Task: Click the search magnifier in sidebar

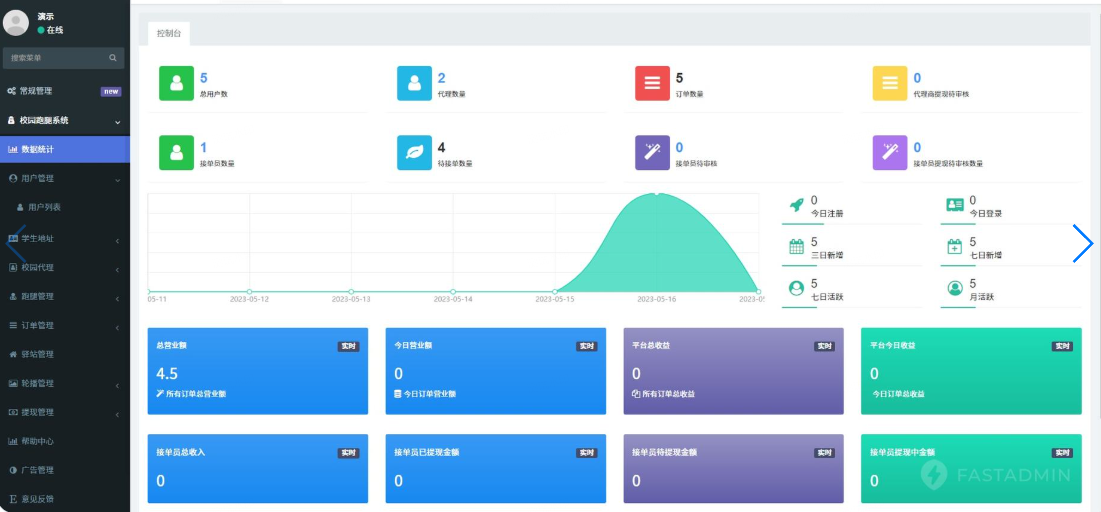Action: (x=113, y=58)
